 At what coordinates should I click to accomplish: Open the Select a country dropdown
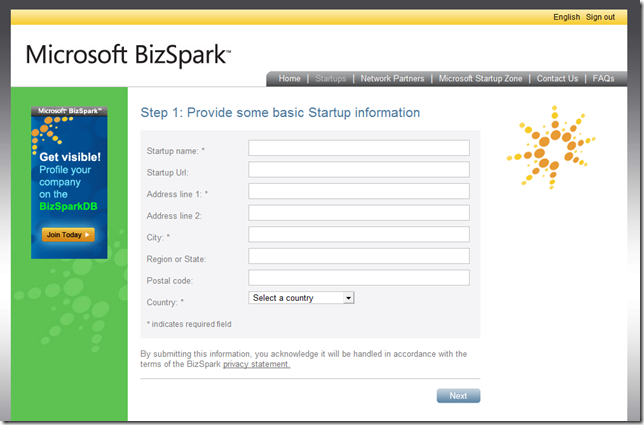click(x=301, y=298)
